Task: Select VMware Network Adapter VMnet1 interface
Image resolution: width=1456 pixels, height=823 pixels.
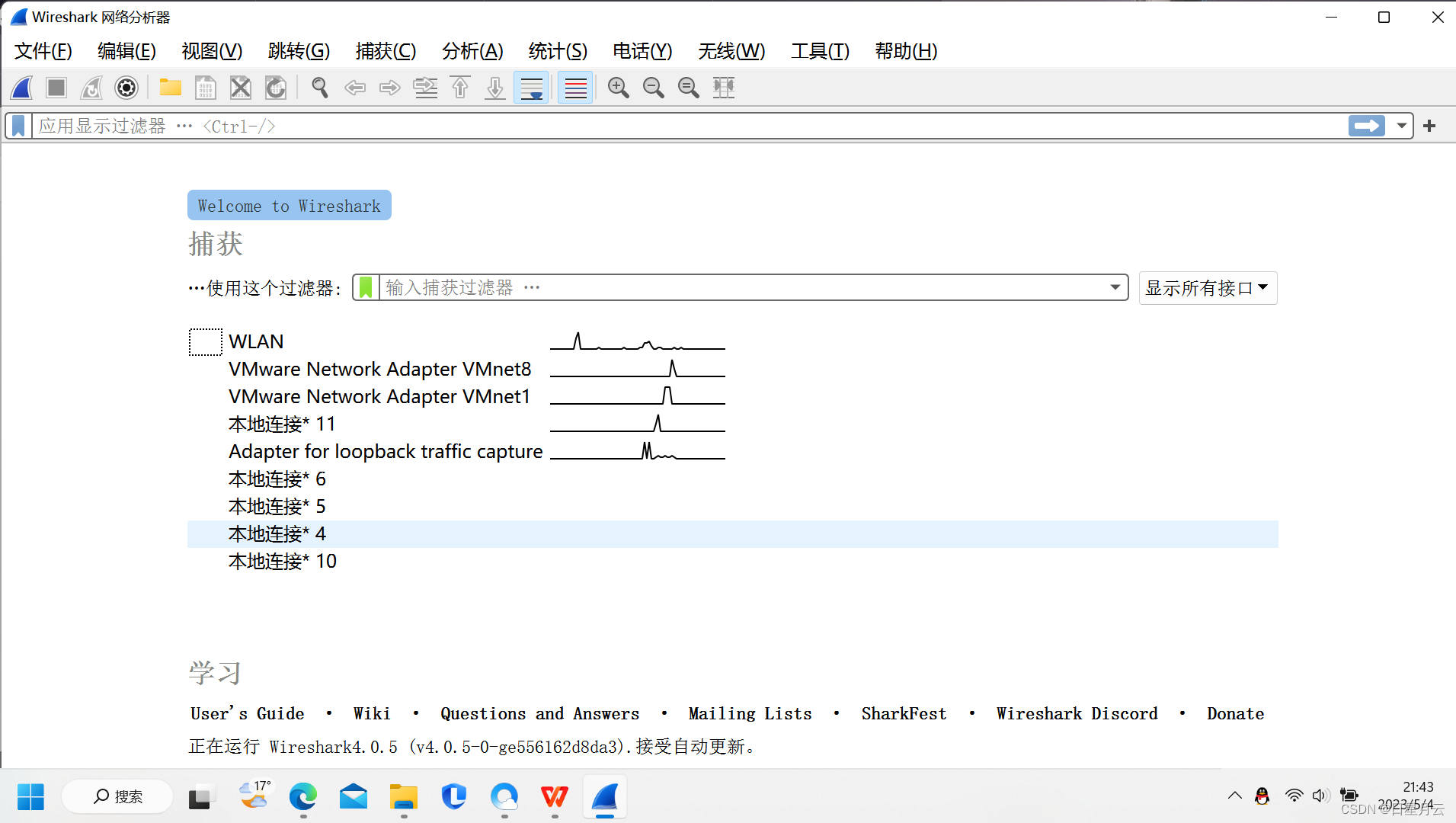Action: pyautogui.click(x=733, y=397)
